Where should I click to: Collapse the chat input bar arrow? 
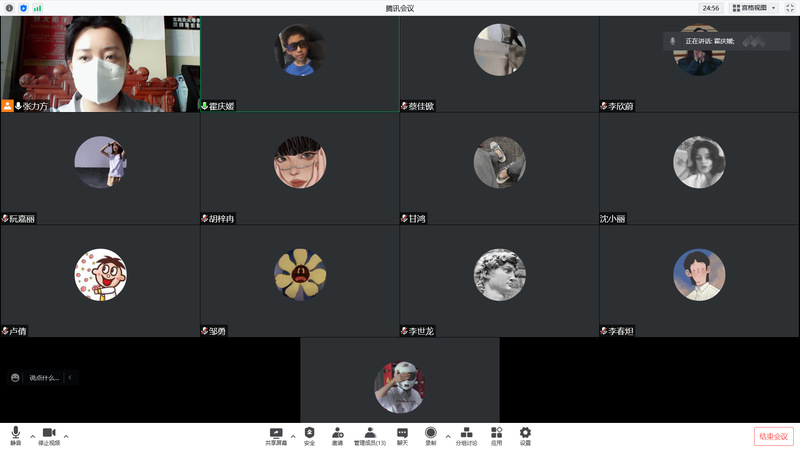coord(70,377)
